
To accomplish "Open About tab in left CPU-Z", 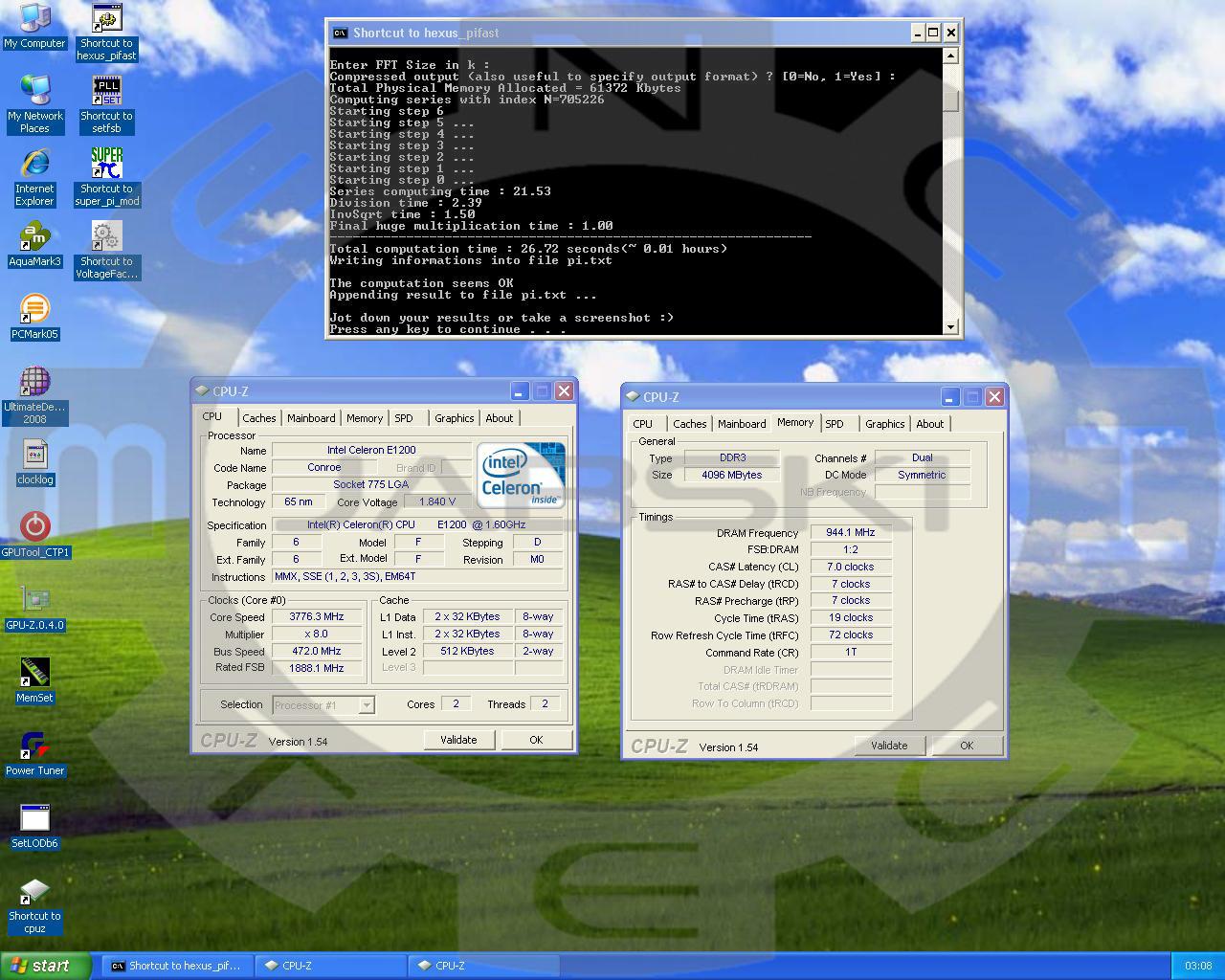I will pyautogui.click(x=499, y=418).
